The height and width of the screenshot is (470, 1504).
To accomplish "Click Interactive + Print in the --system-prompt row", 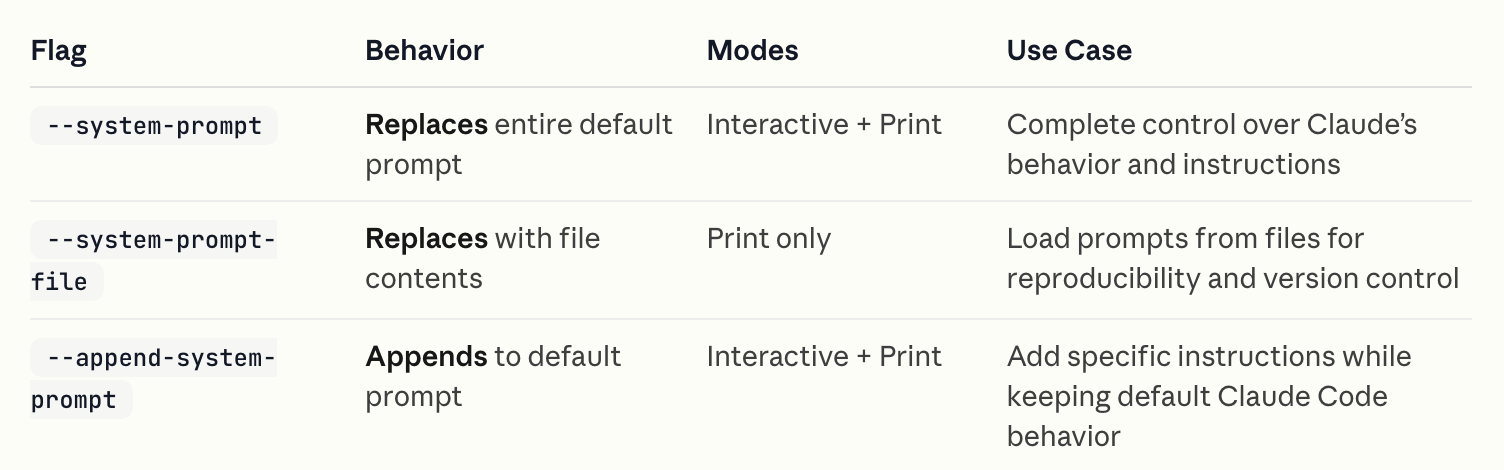I will pyautogui.click(x=824, y=125).
